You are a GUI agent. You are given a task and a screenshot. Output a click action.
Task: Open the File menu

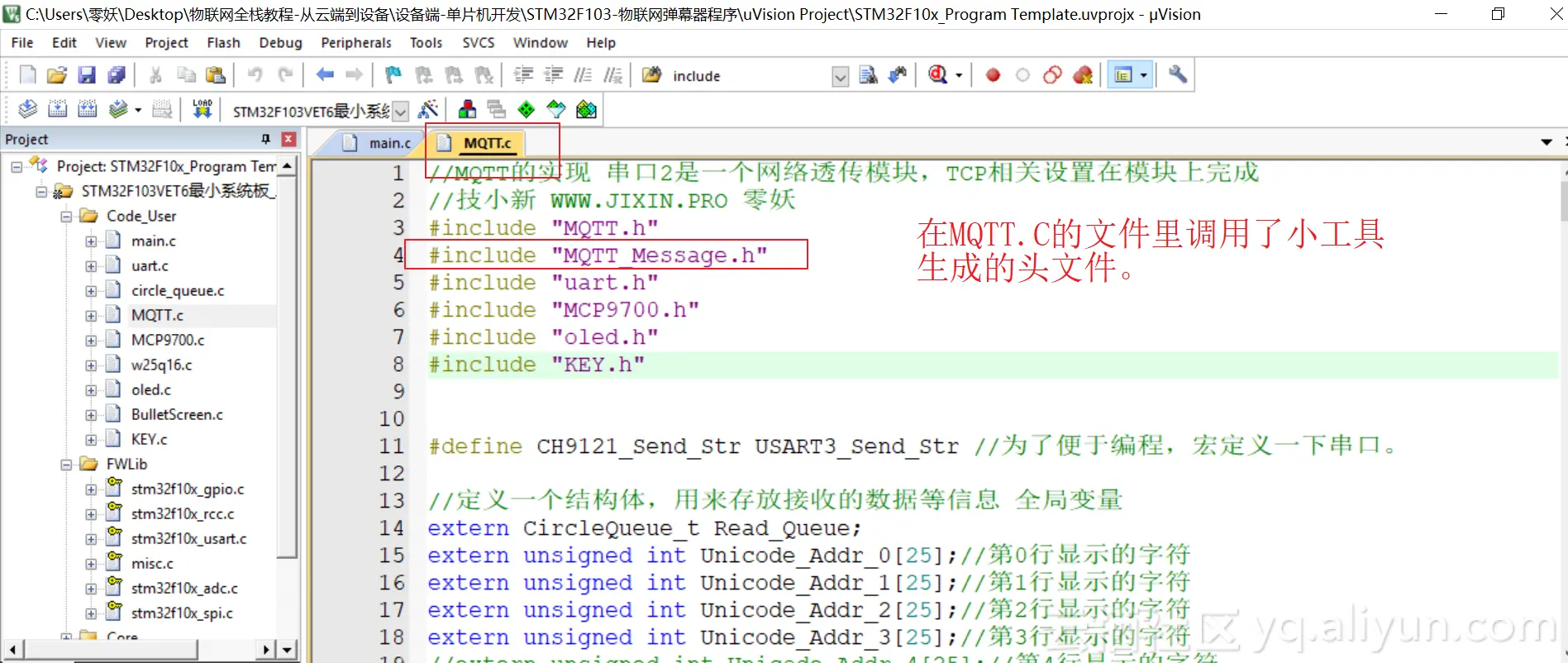coord(22,42)
